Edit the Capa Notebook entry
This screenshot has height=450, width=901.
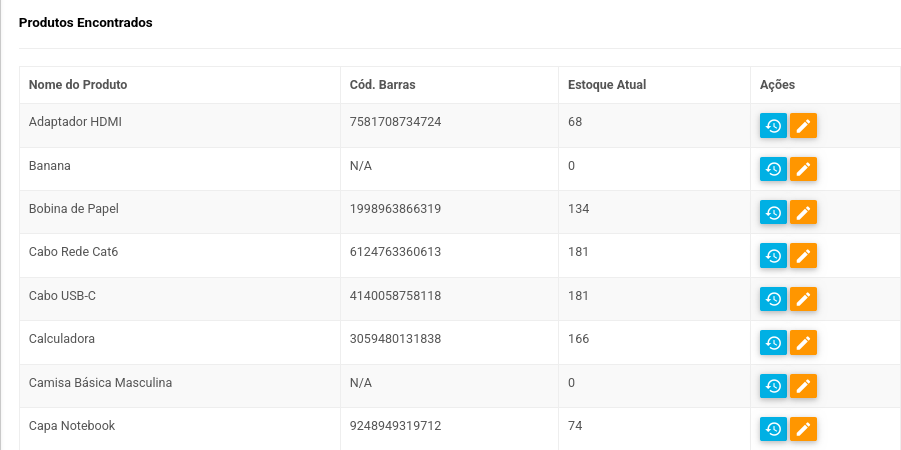[803, 429]
